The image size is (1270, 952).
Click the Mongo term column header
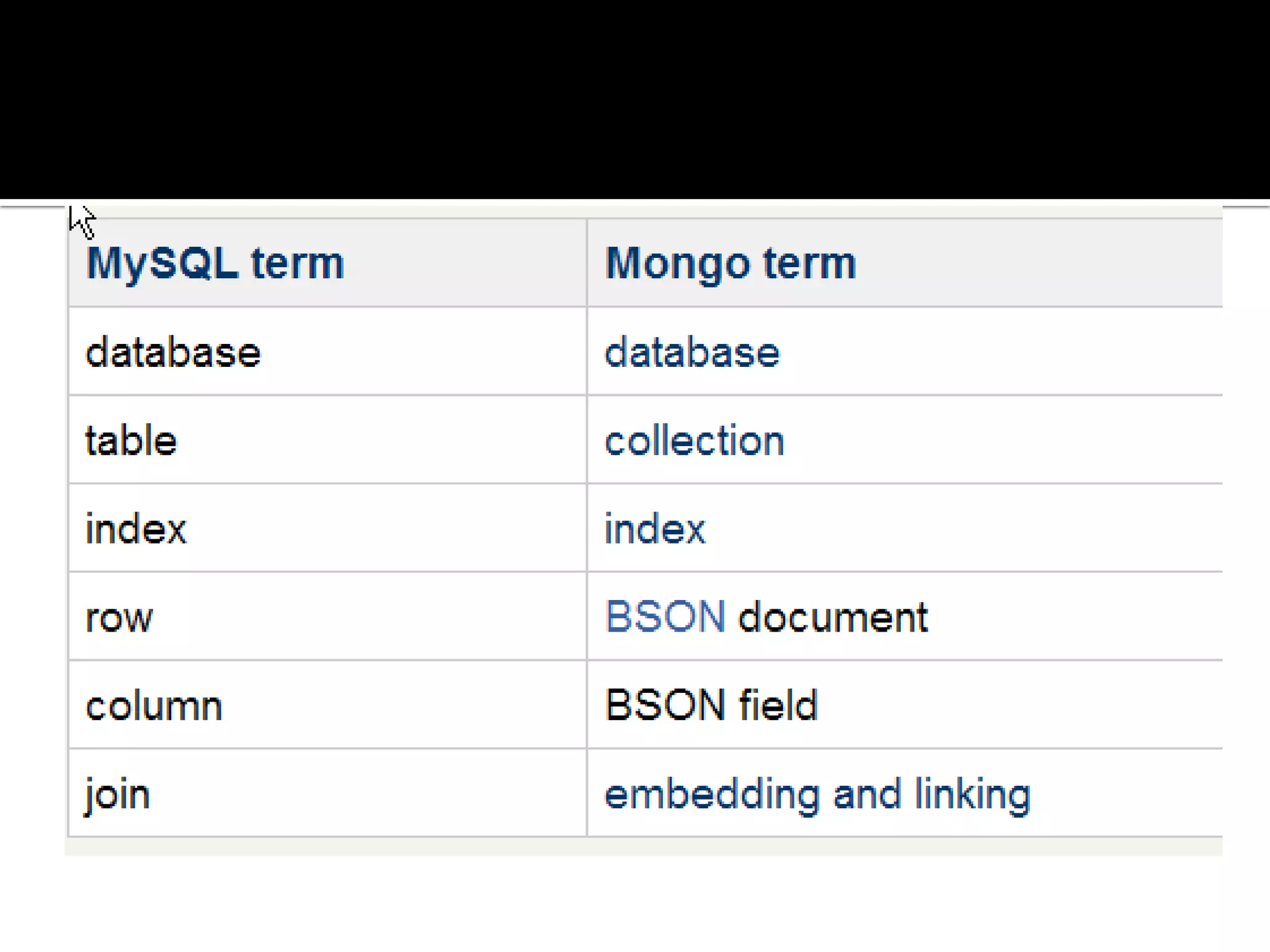pyautogui.click(x=730, y=263)
